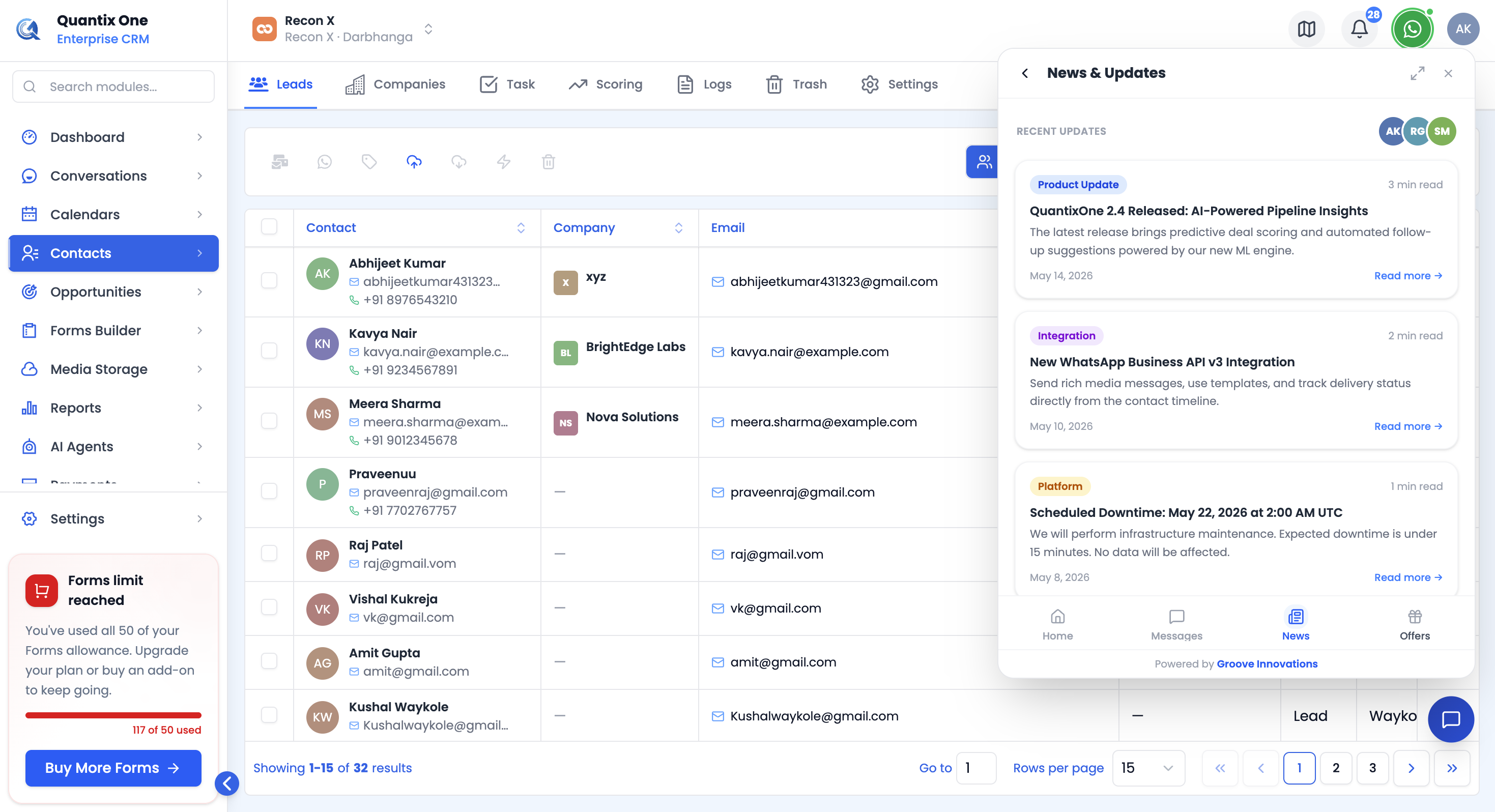The width and height of the screenshot is (1495, 812).
Task: Click the bulk email icon in leads toolbar
Action: tap(280, 162)
